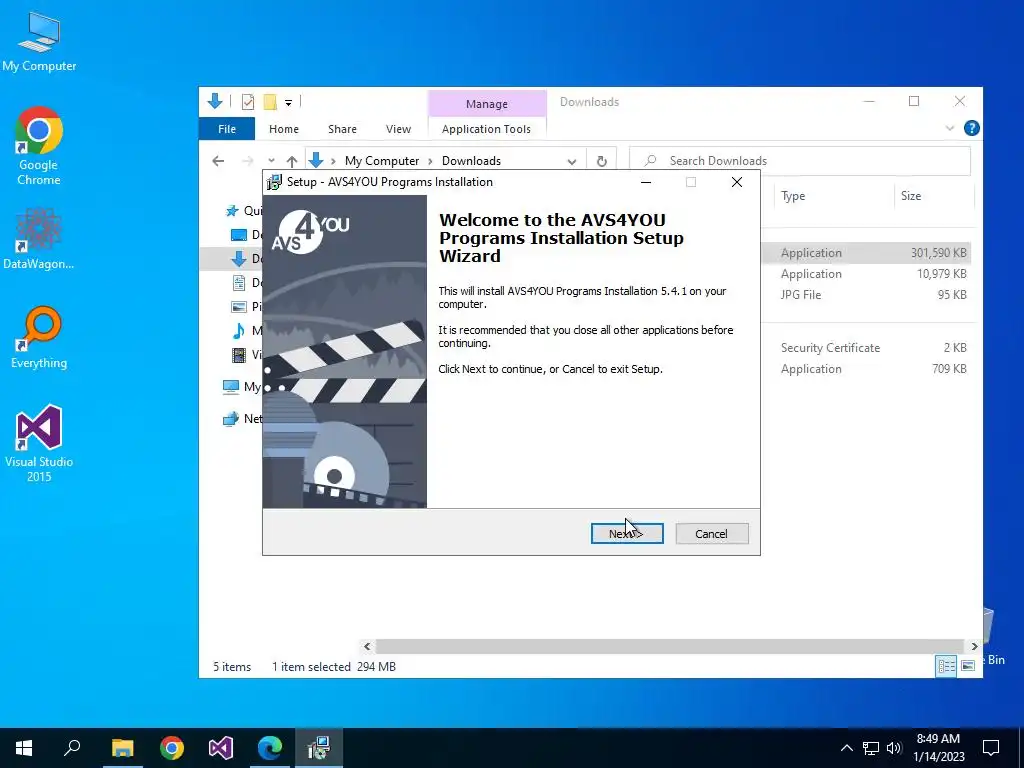Open the Application Tools tab
This screenshot has height=768, width=1024.
487,129
